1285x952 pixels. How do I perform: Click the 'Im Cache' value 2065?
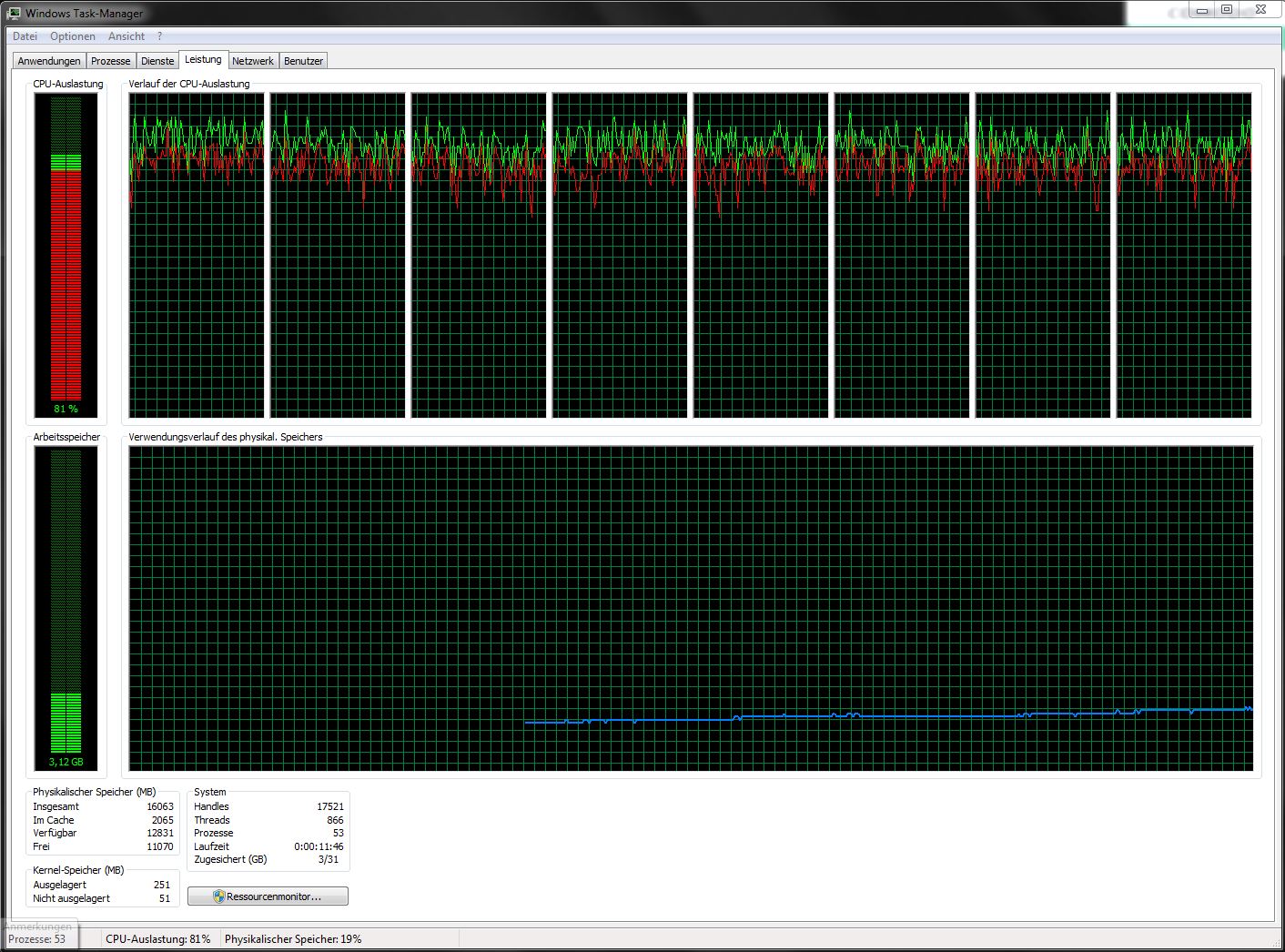click(162, 820)
